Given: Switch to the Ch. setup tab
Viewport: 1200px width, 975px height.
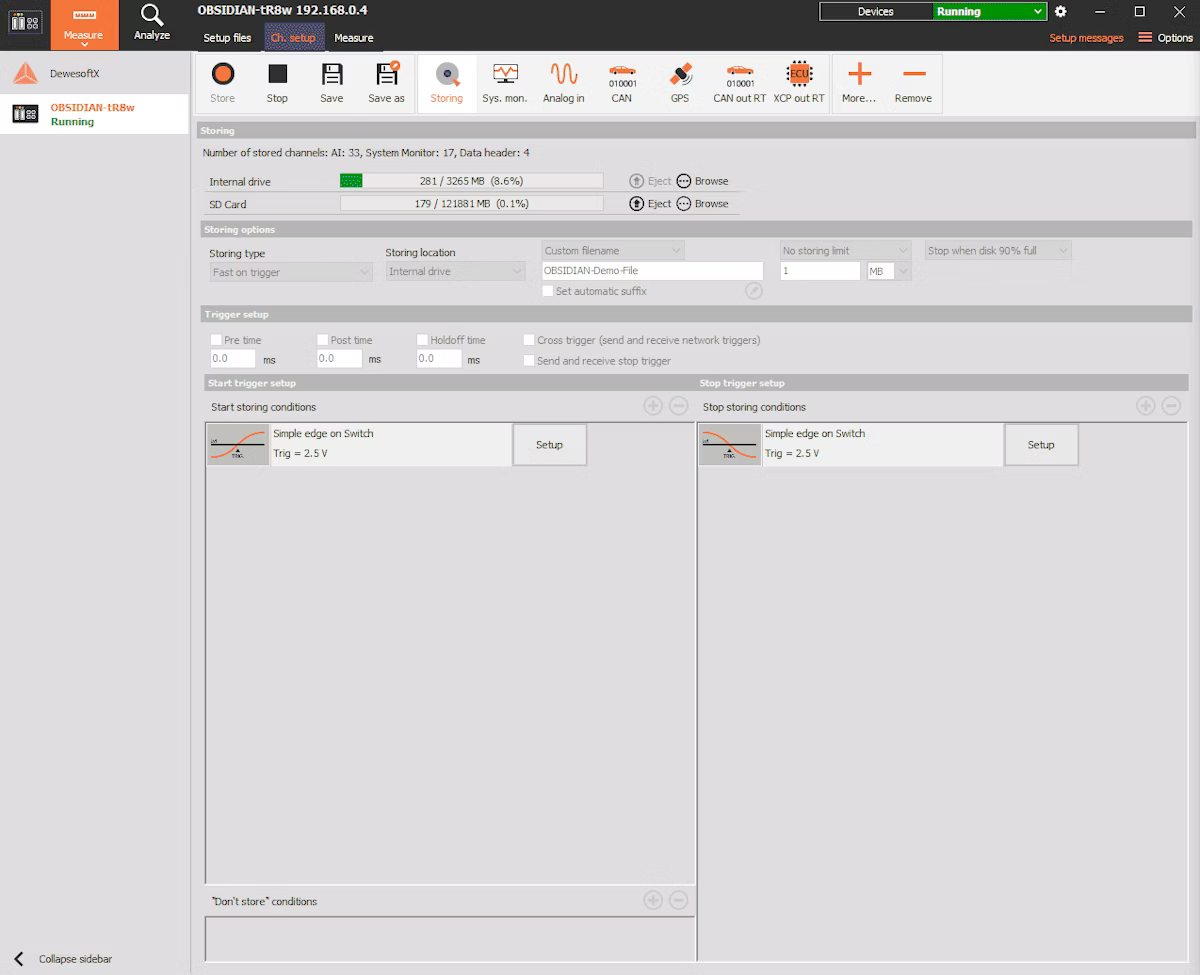Looking at the screenshot, I should coord(293,38).
